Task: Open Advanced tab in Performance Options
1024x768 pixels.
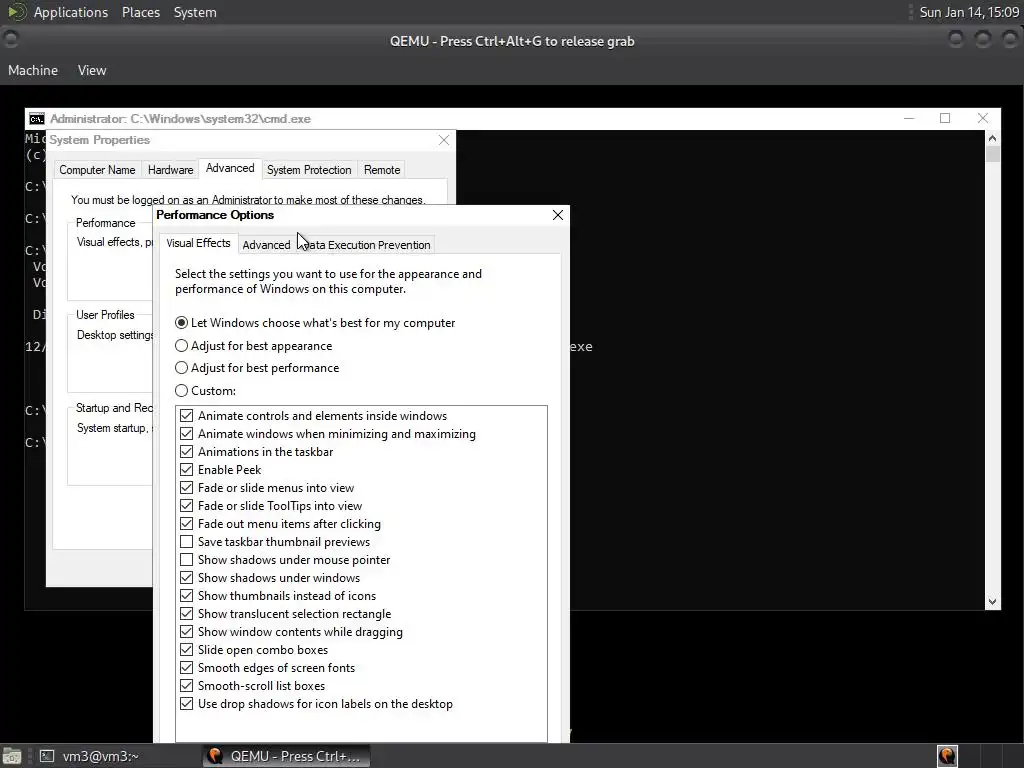Action: pyautogui.click(x=266, y=245)
